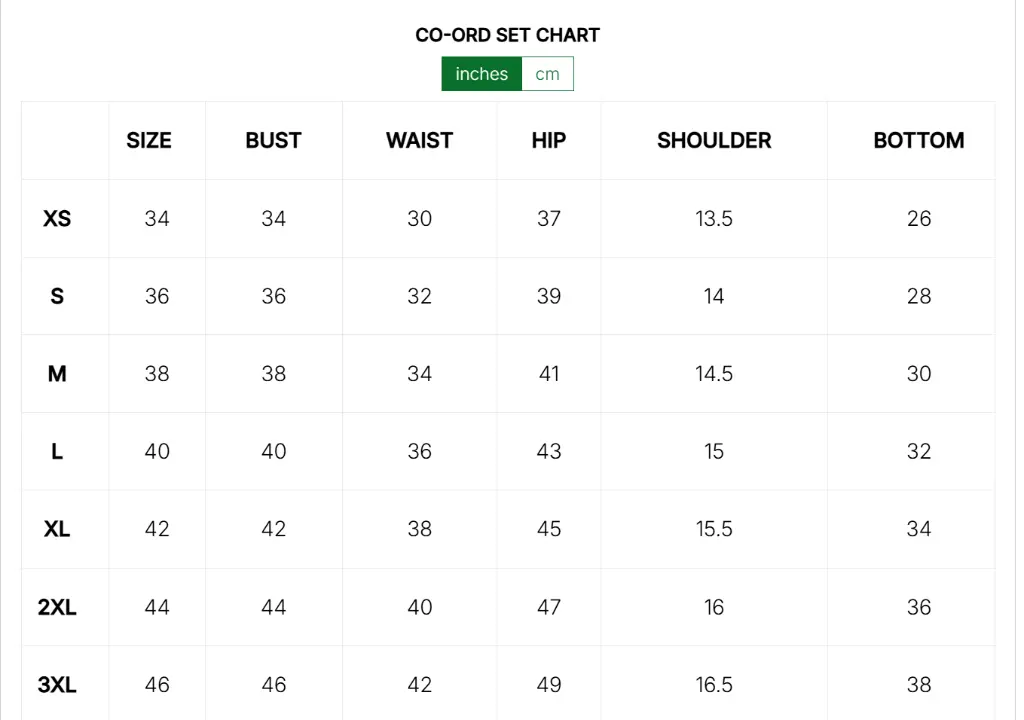Viewport: 1024px width, 720px height.
Task: Click the L row label
Action: point(57,452)
